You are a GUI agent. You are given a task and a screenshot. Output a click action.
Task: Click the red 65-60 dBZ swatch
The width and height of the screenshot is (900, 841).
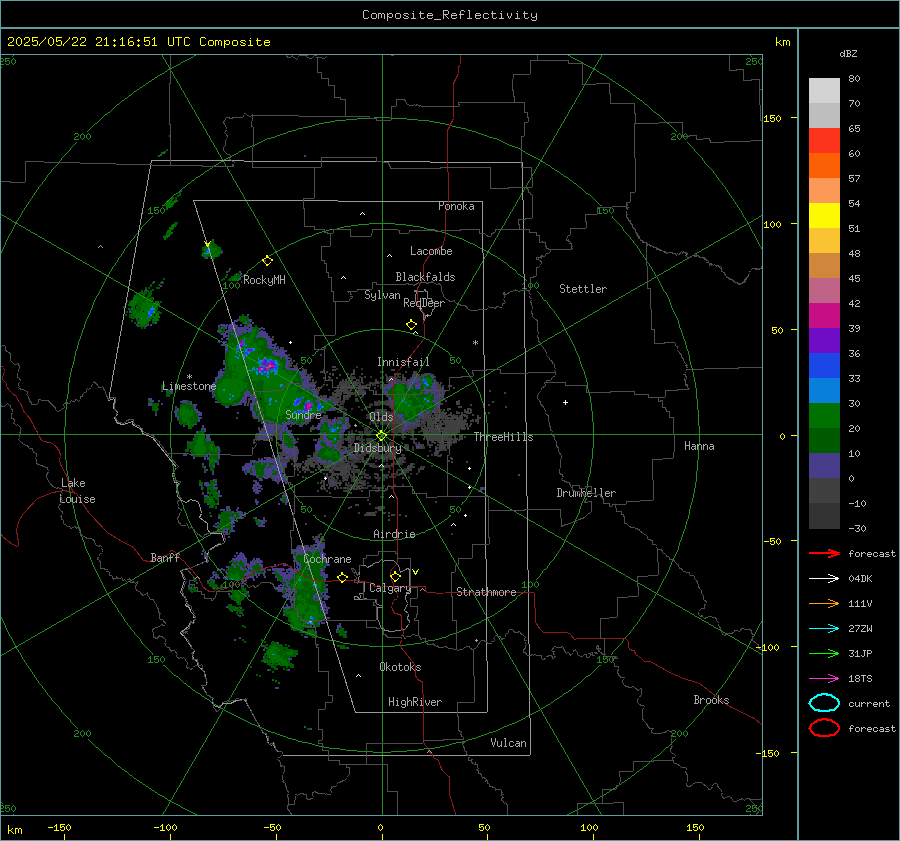(x=824, y=141)
